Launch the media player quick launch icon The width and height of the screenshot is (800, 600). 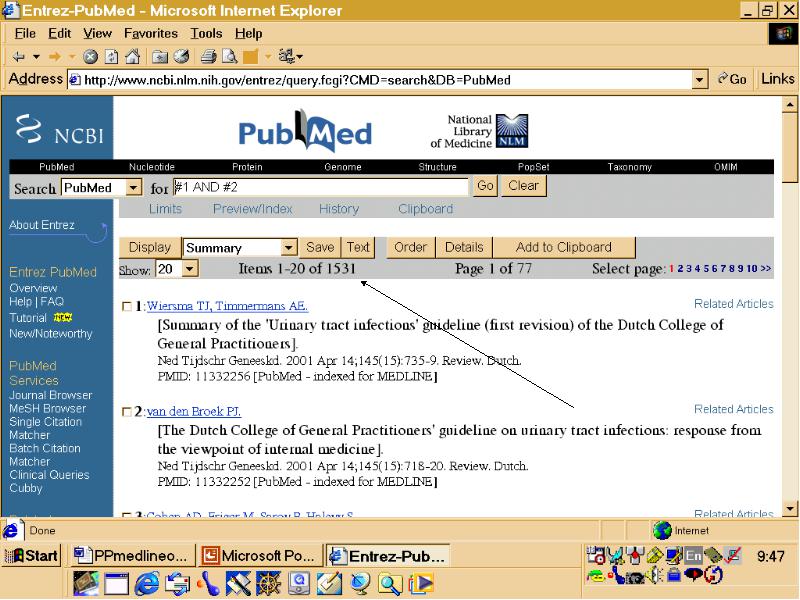click(421, 584)
